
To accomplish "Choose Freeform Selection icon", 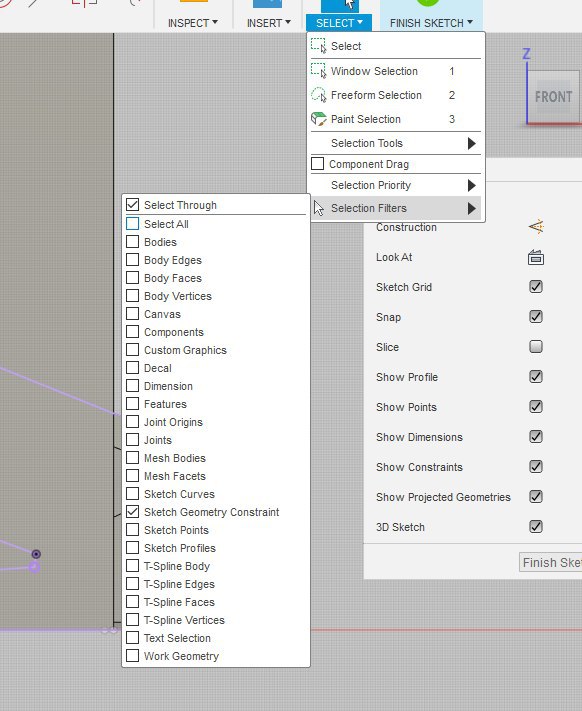I will pos(318,95).
